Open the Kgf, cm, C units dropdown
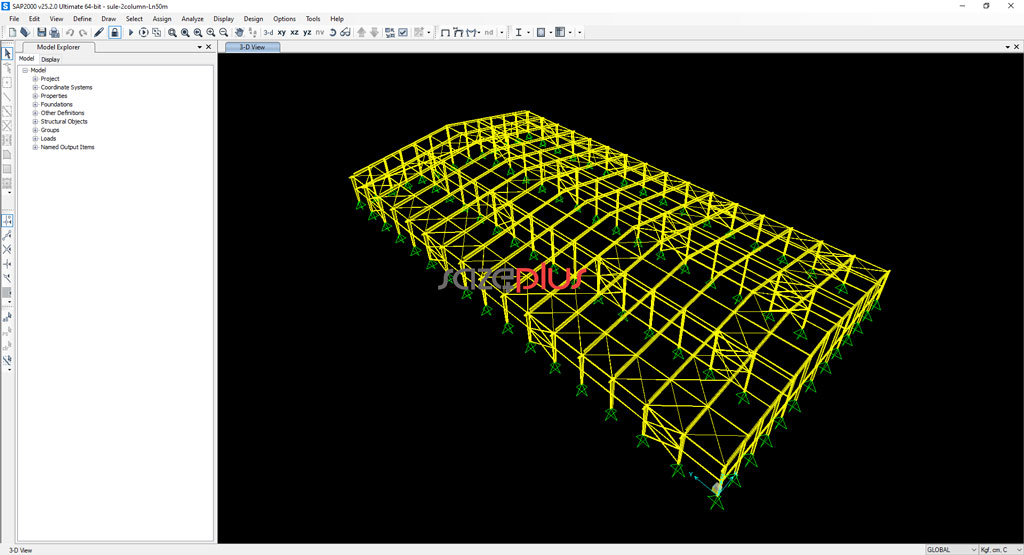Screen dimensions: 1024x555 (1000, 550)
